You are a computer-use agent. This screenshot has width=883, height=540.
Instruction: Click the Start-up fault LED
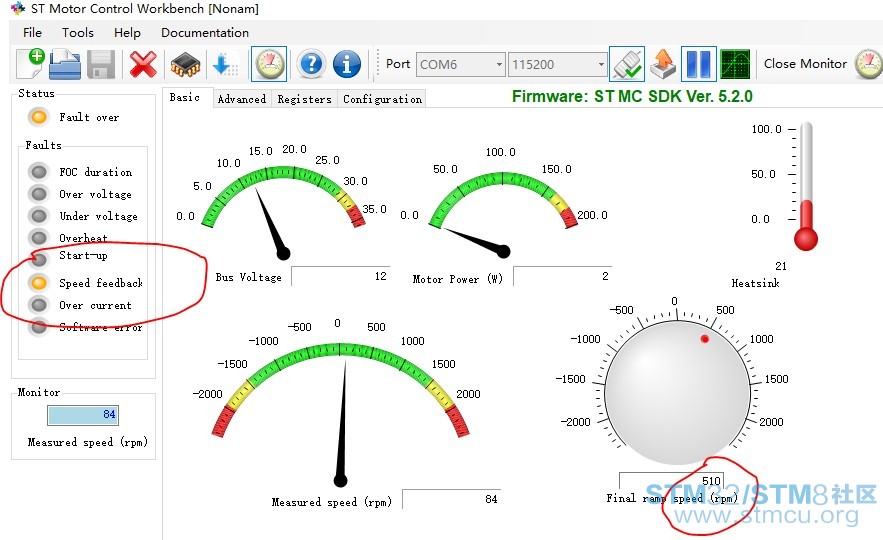coord(39,259)
